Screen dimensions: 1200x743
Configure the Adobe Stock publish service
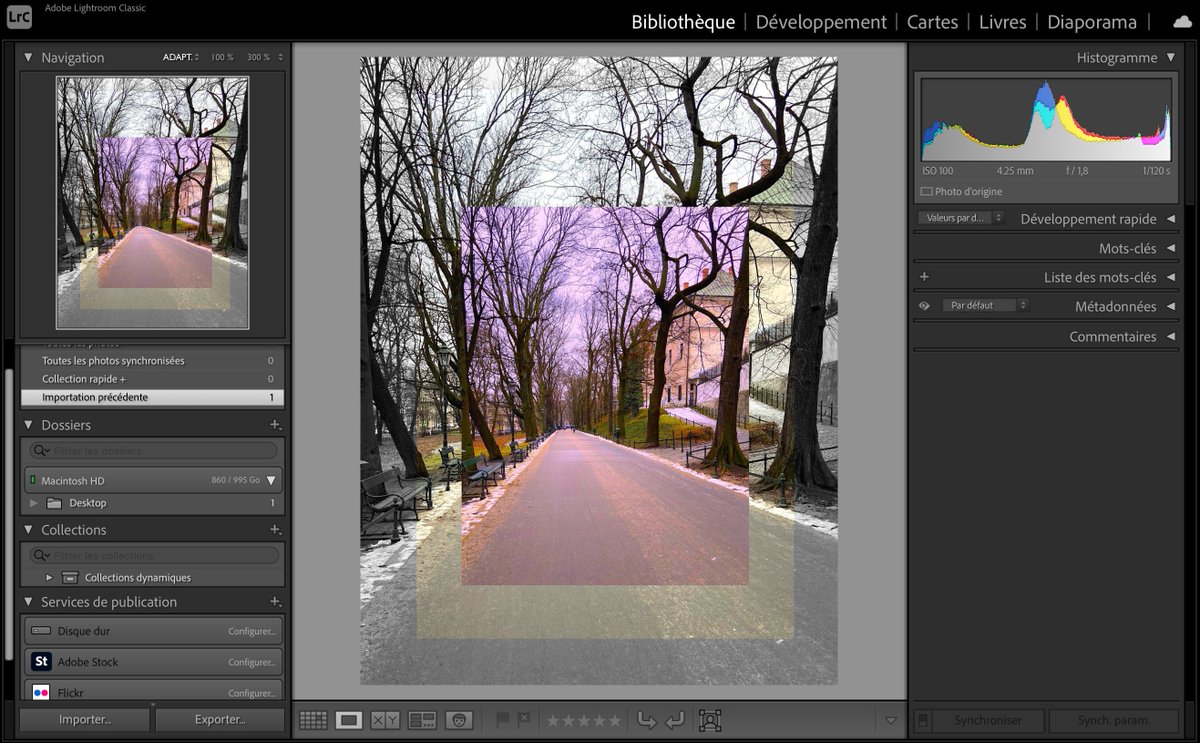click(251, 662)
